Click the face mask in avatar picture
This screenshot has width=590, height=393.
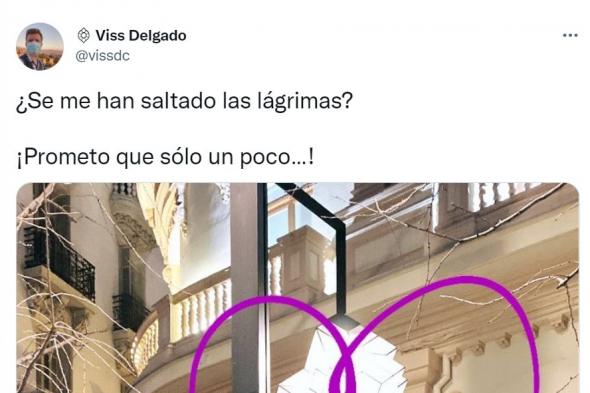point(33,48)
